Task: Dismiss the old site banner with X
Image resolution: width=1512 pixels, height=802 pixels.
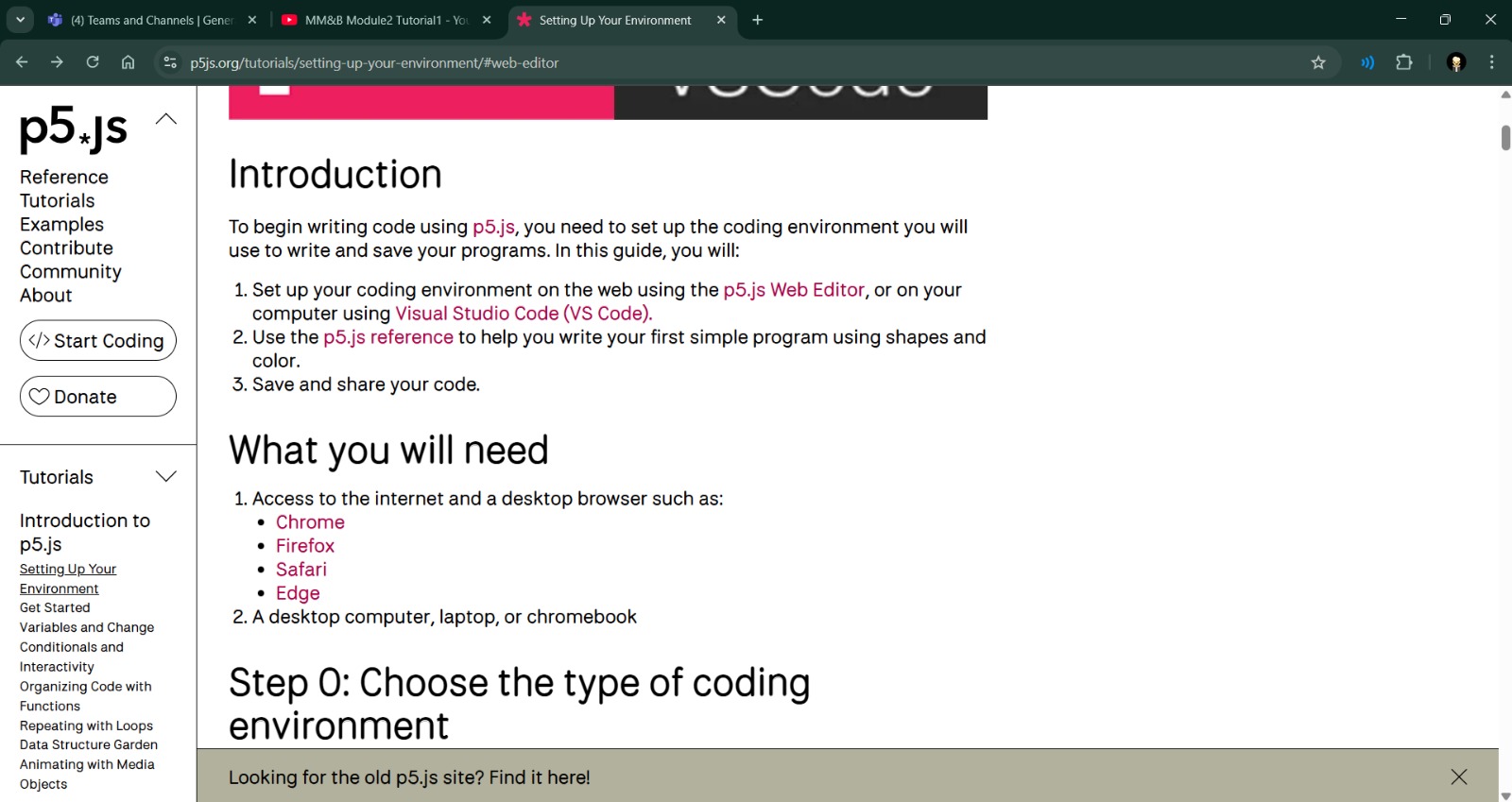Action: coord(1459,776)
